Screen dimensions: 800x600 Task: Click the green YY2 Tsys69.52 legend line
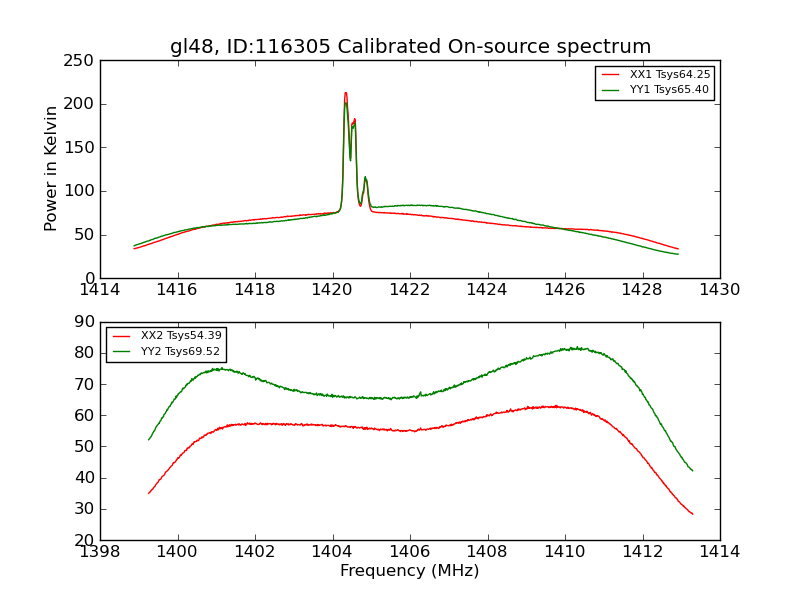click(121, 351)
